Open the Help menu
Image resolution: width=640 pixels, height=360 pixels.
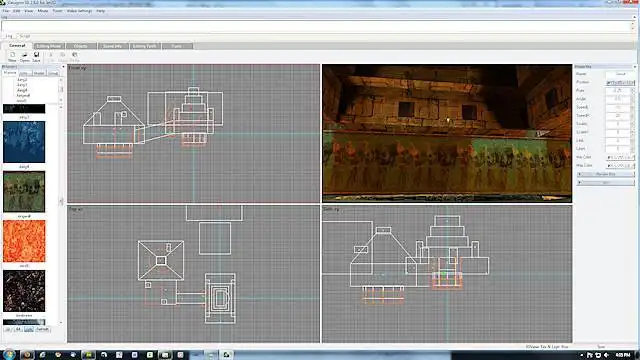[100, 11]
